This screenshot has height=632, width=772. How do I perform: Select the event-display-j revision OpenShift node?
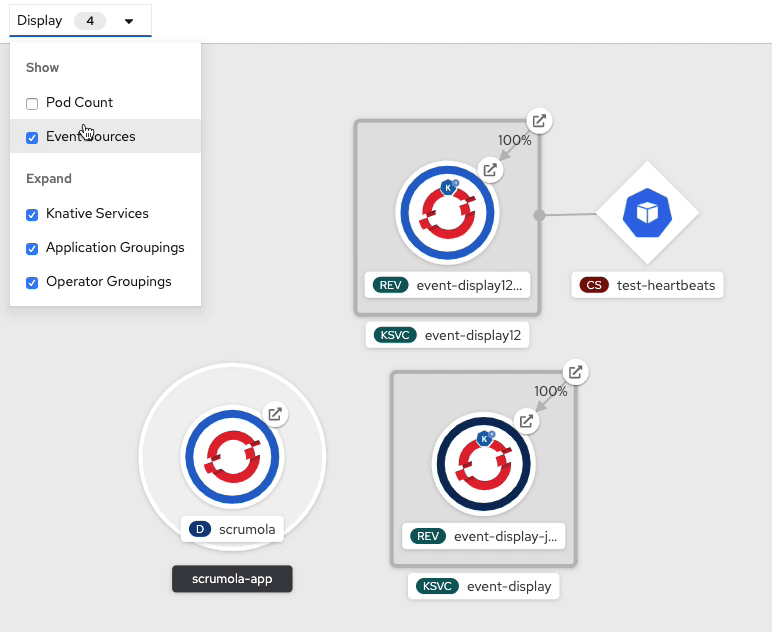click(x=483, y=464)
